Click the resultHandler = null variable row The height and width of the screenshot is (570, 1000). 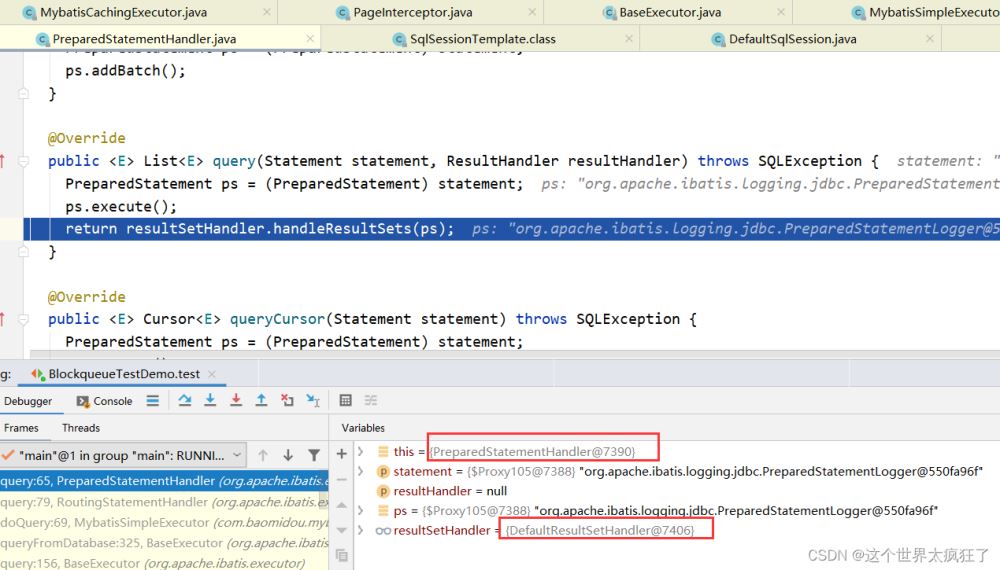(x=676, y=491)
